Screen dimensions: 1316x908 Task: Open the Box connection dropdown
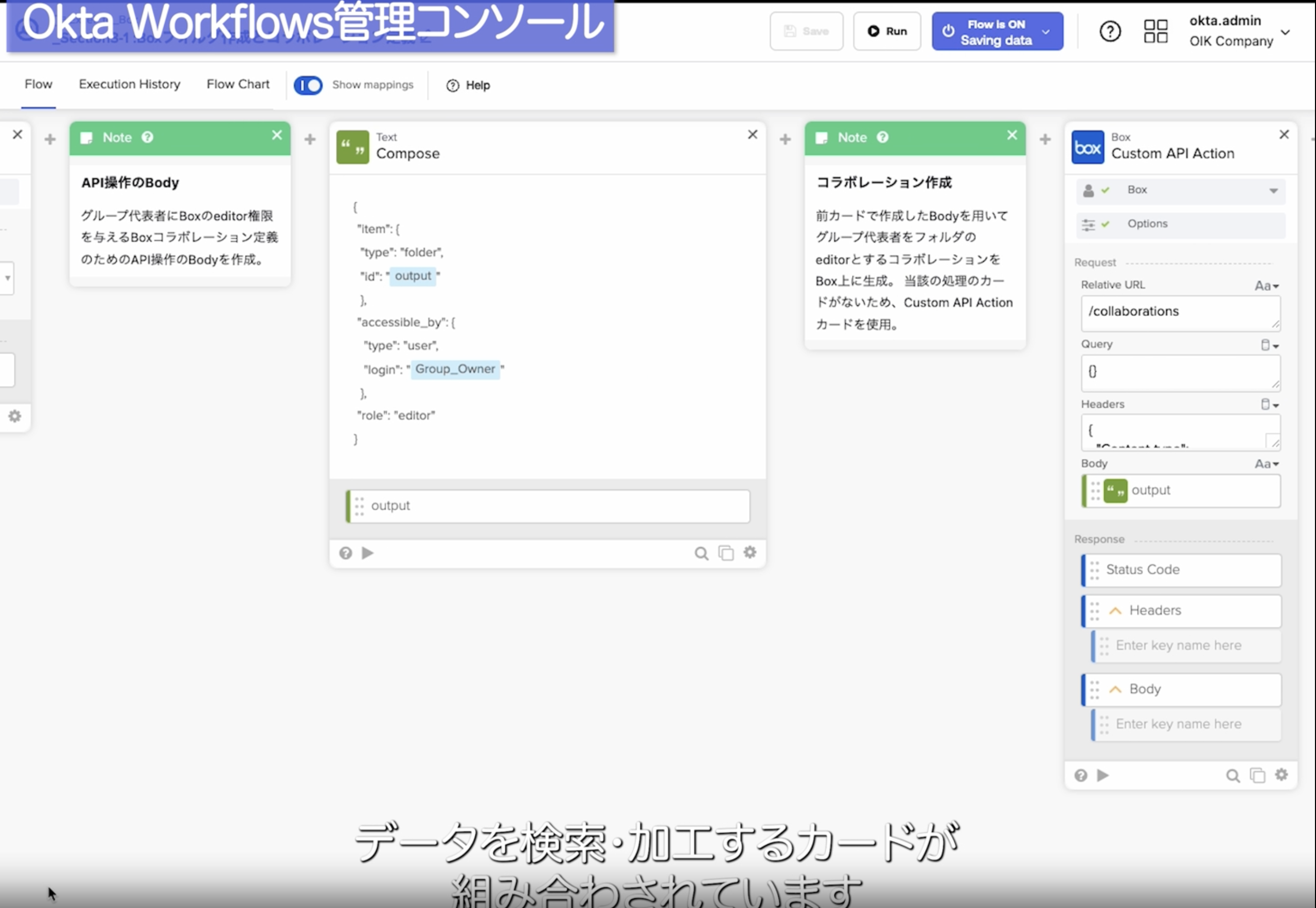[1273, 190]
